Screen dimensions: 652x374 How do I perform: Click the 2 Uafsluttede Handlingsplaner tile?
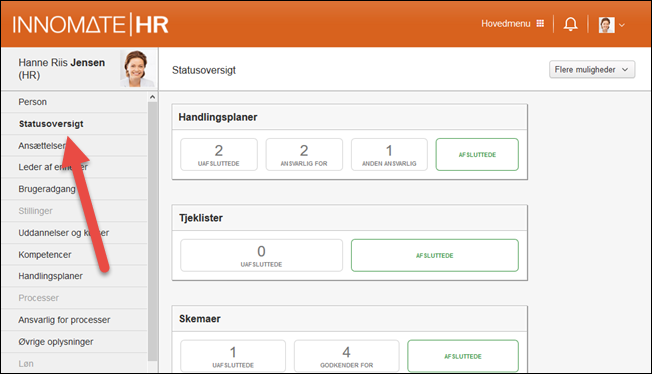click(219, 154)
